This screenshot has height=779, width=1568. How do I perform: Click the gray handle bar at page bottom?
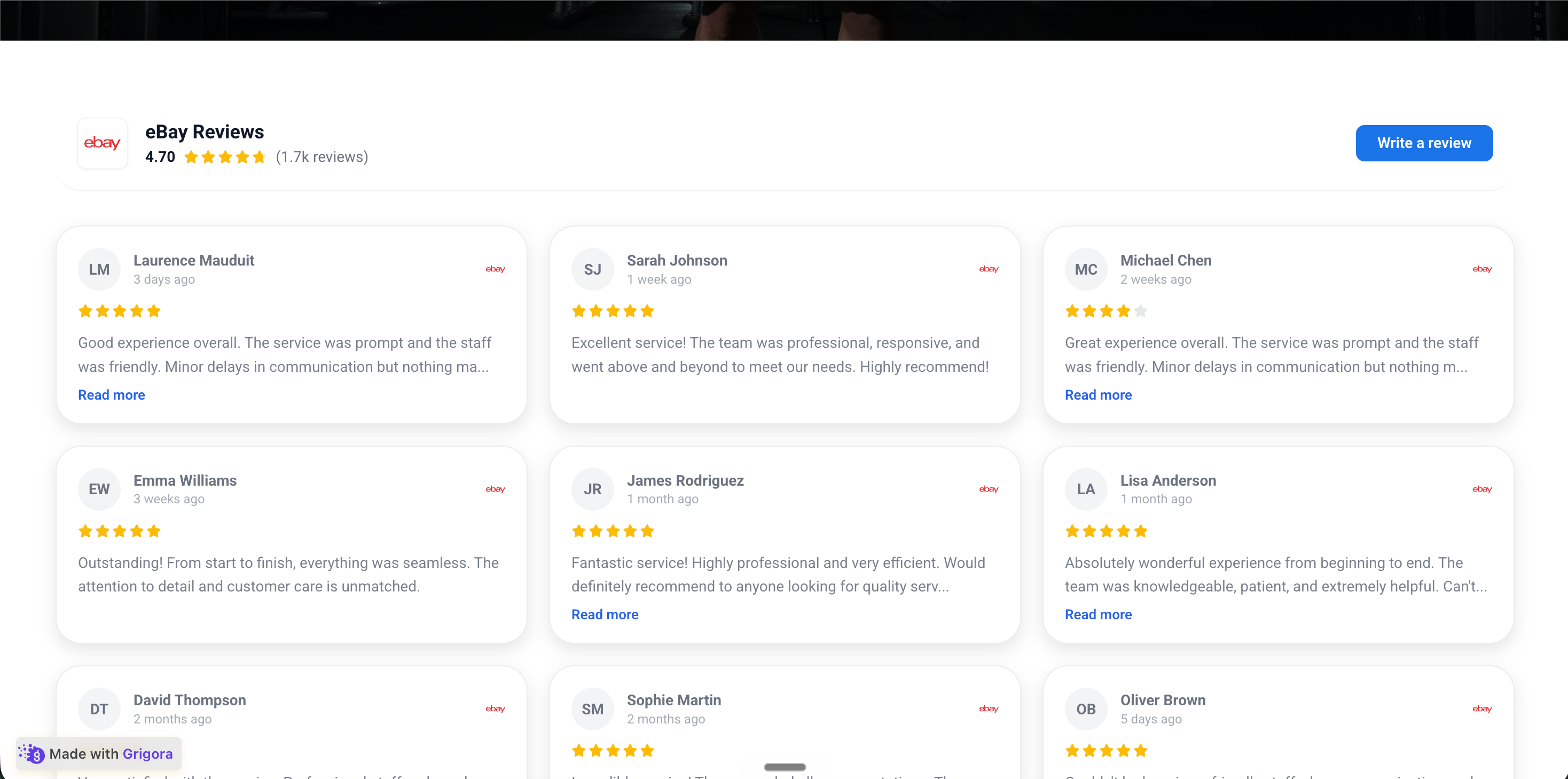coord(785,767)
